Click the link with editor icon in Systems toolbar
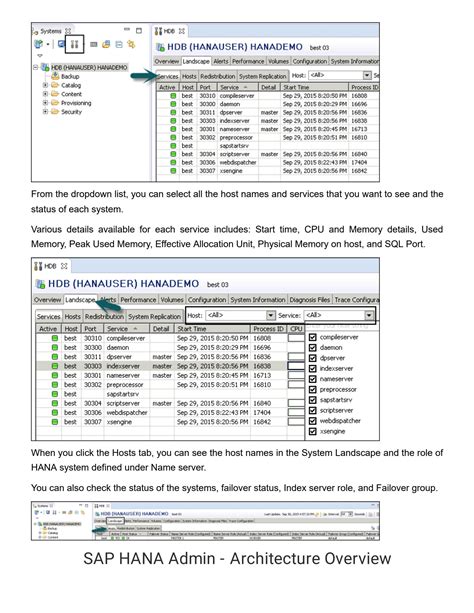 (x=131, y=44)
